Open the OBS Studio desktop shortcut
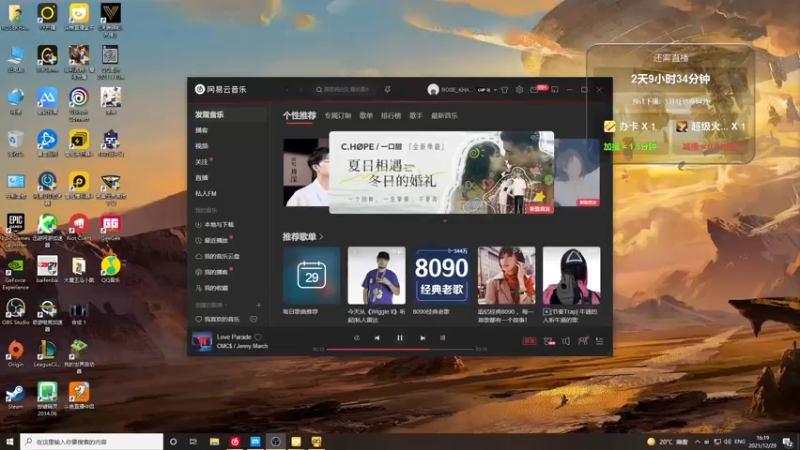The height and width of the screenshot is (450, 800). (x=15, y=312)
